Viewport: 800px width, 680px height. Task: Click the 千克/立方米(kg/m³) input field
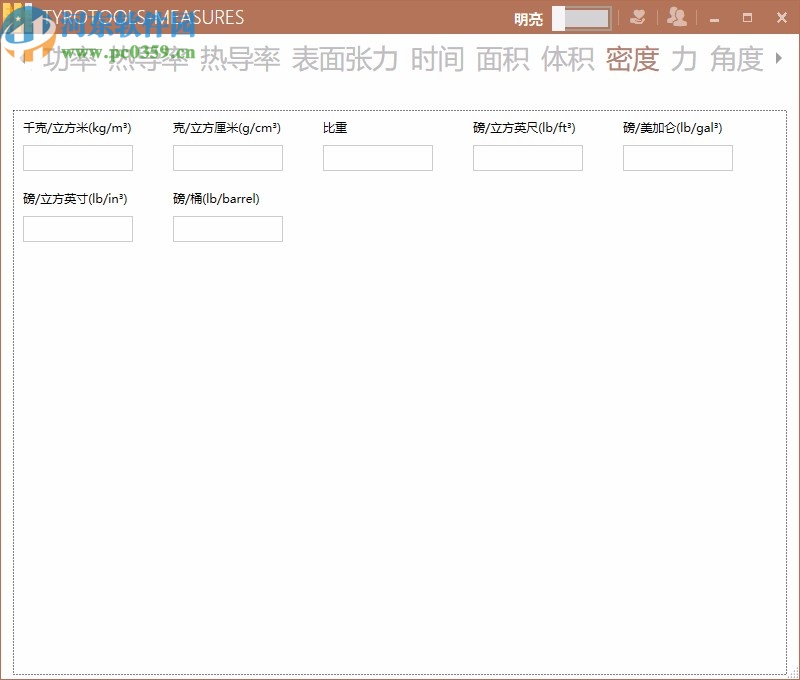[78, 157]
